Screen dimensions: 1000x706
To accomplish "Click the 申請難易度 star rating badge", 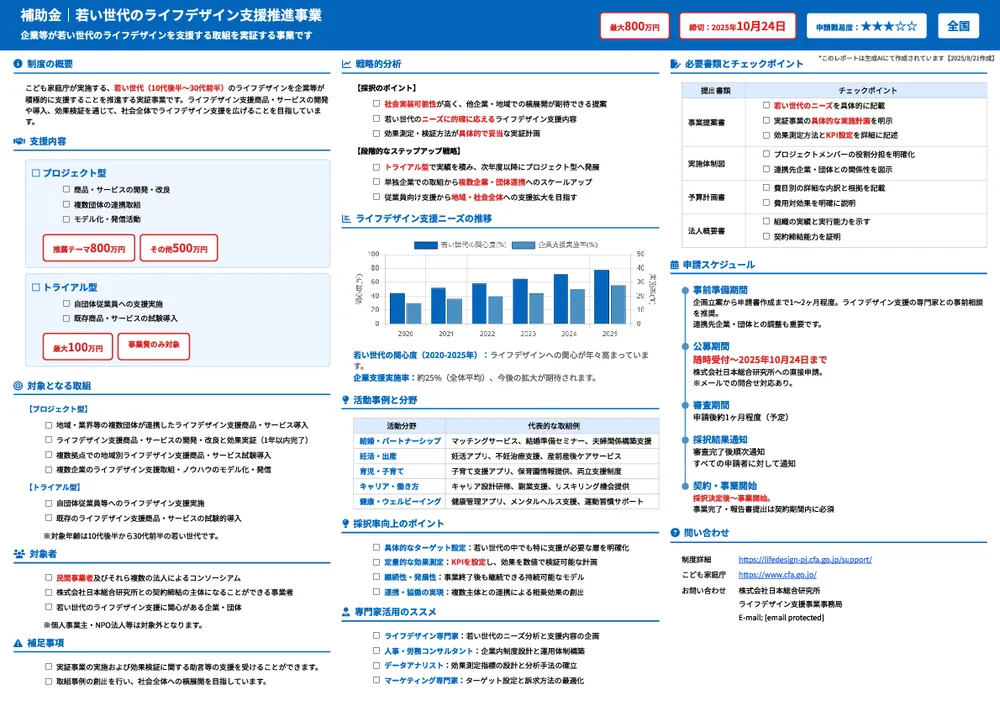I will point(866,26).
